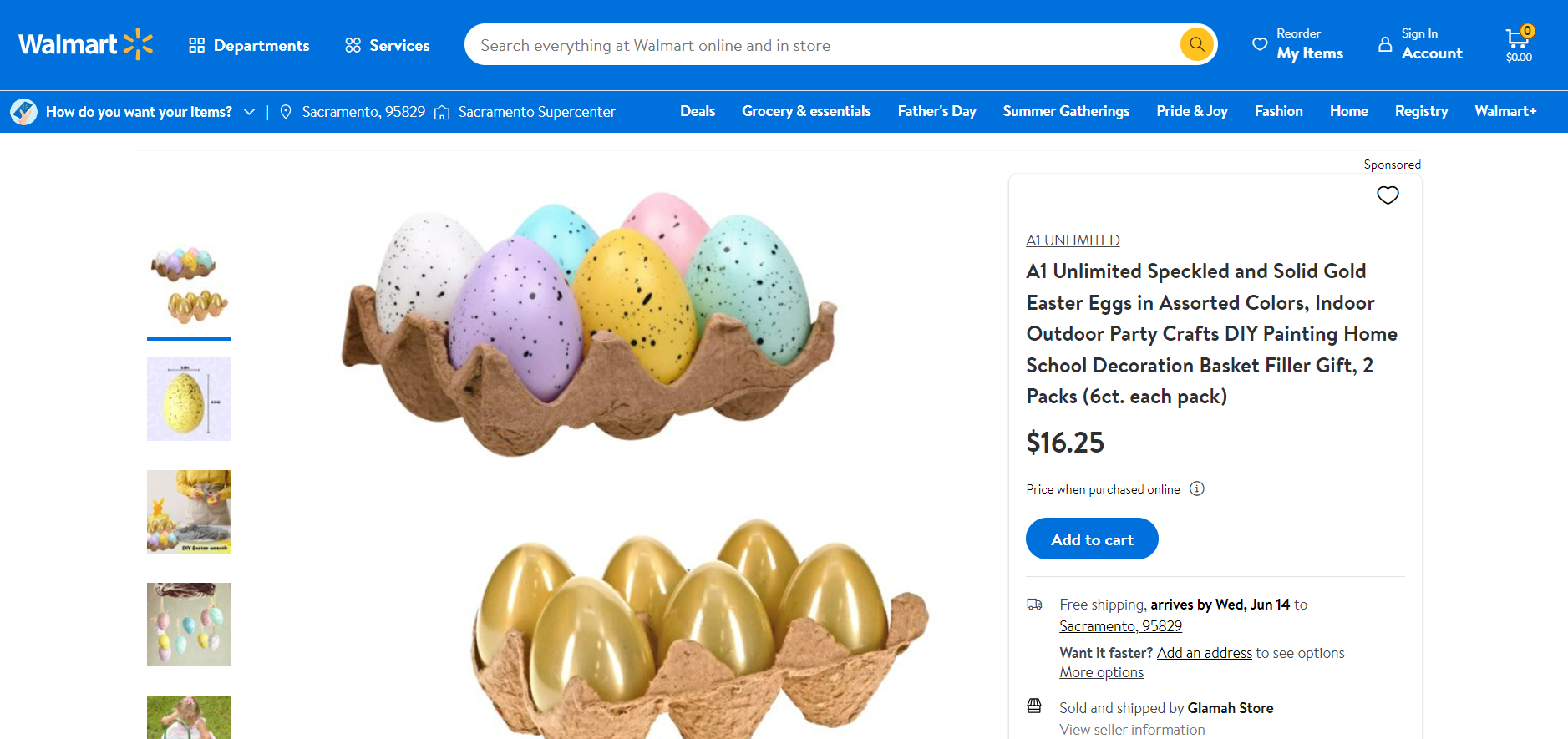Viewport: 1568px width, 739px height.
Task: Click the Reorder My Items heart icon
Action: coord(1260,44)
